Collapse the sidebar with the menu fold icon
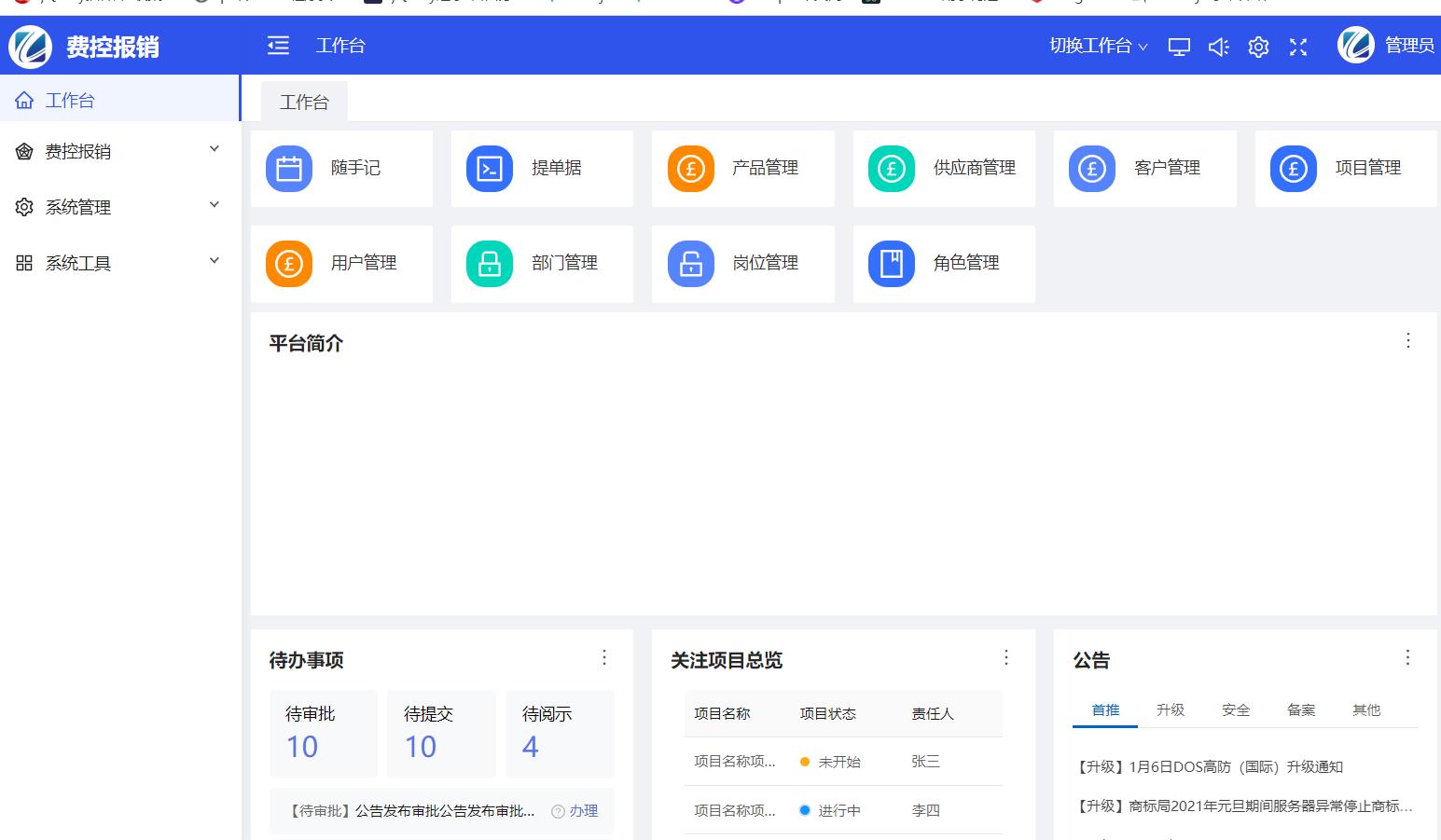This screenshot has height=840, width=1441. point(278,46)
